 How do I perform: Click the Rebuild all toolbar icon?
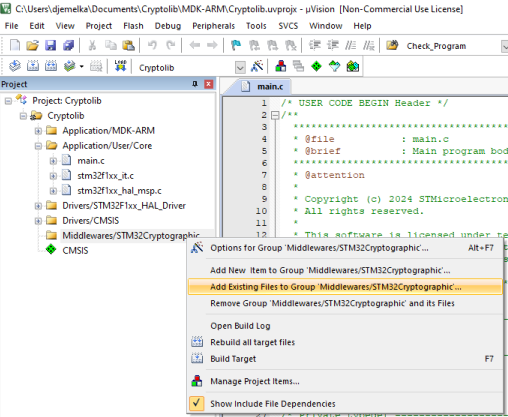(51, 66)
